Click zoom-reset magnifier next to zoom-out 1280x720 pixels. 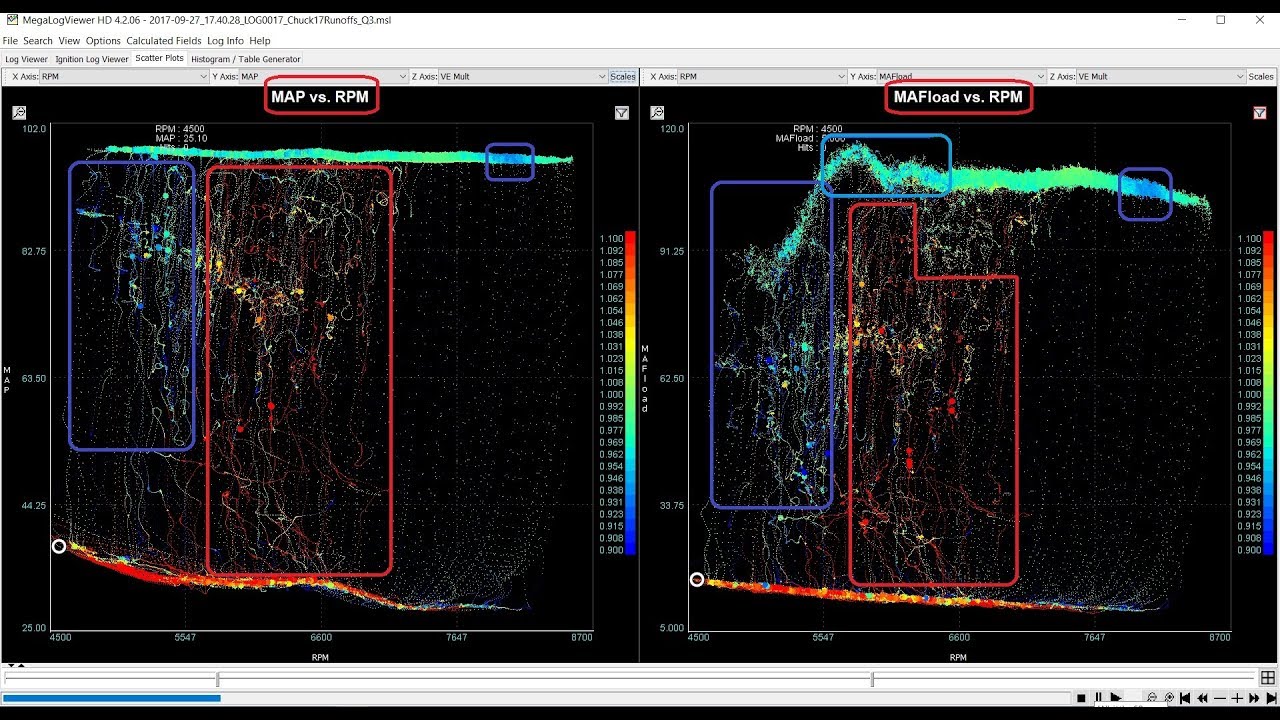pyautogui.click(x=1169, y=698)
